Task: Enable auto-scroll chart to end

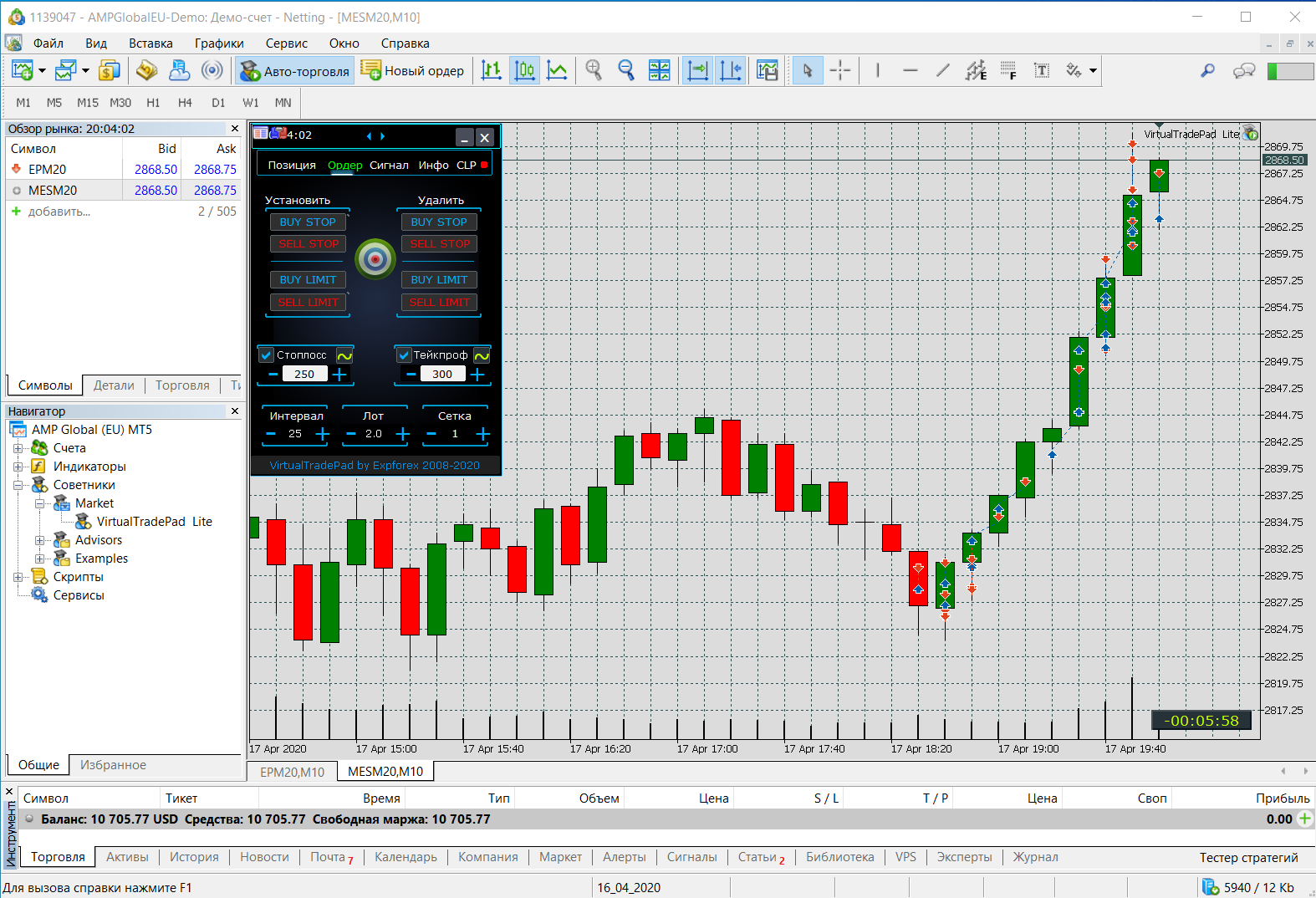Action: point(697,71)
